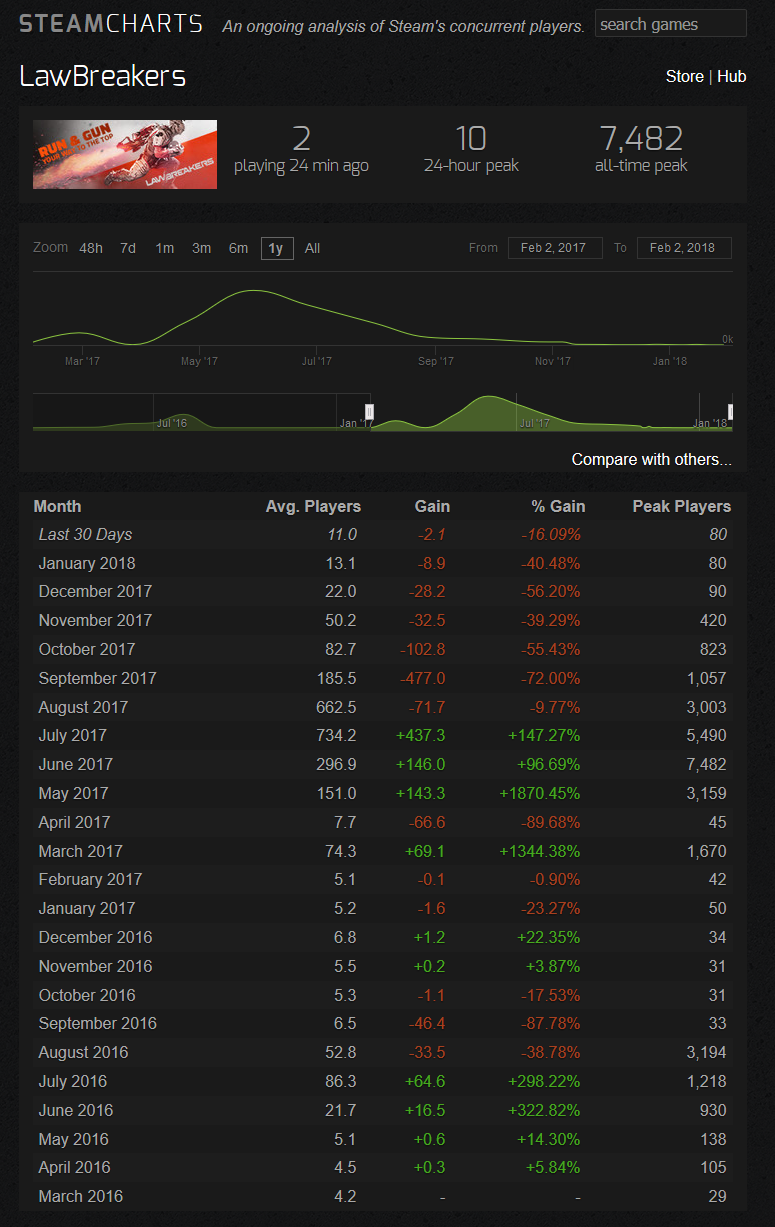Open the LawBreakers banner image
This screenshot has width=775, height=1227.
(125, 154)
